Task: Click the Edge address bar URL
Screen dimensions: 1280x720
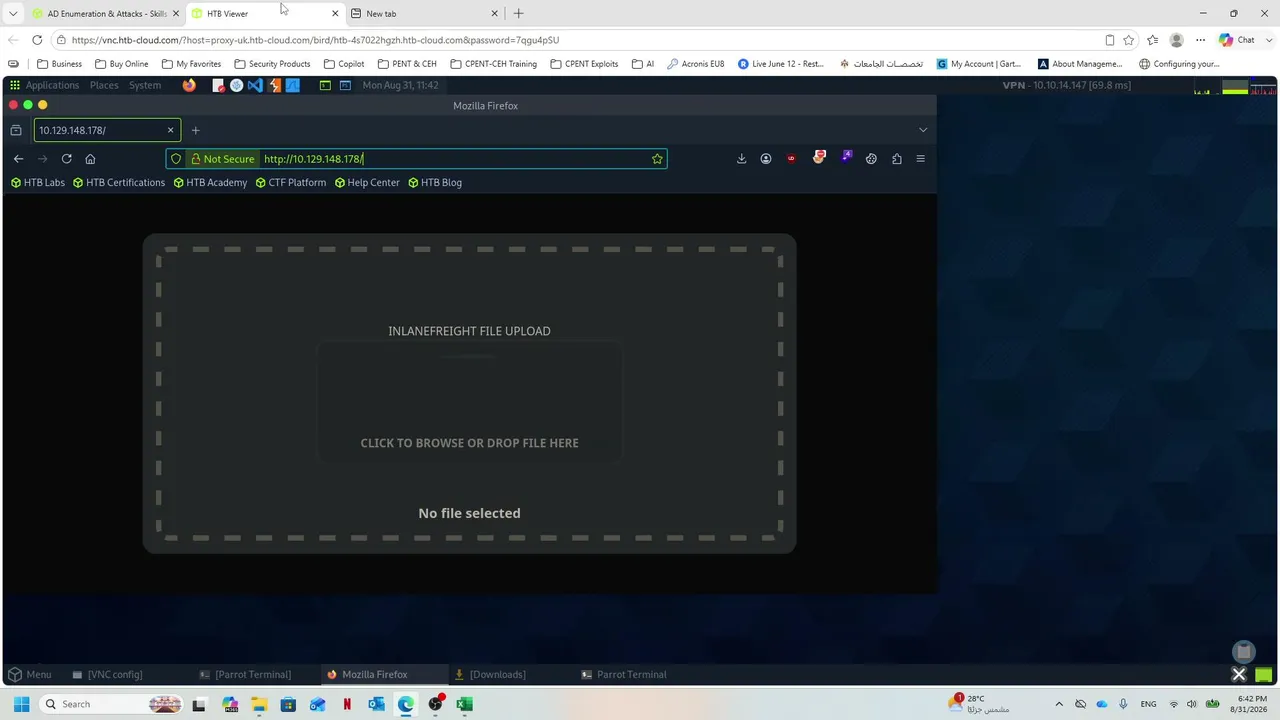Action: tap(315, 40)
